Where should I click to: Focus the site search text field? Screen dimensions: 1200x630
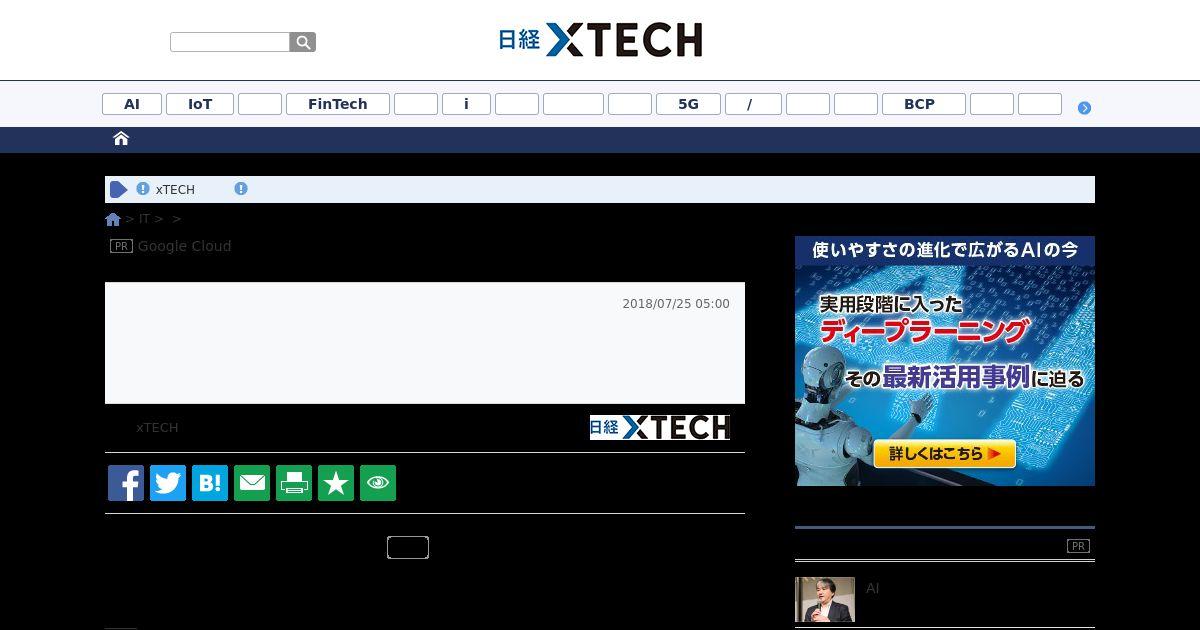tap(230, 42)
